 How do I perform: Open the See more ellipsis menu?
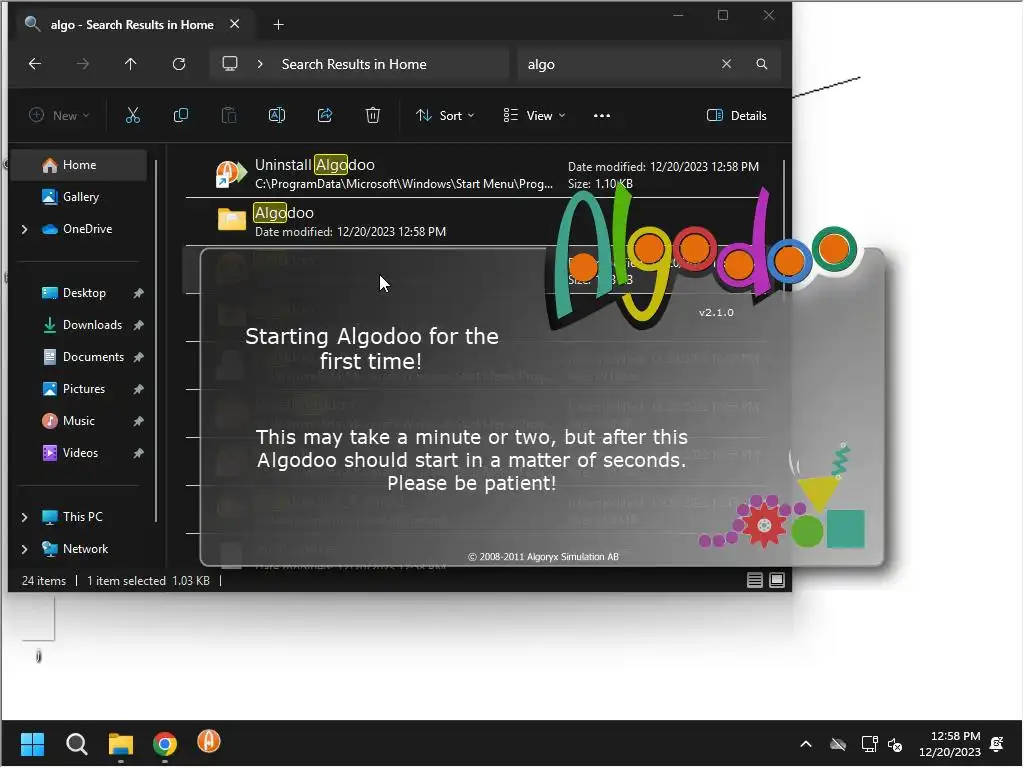[601, 116]
